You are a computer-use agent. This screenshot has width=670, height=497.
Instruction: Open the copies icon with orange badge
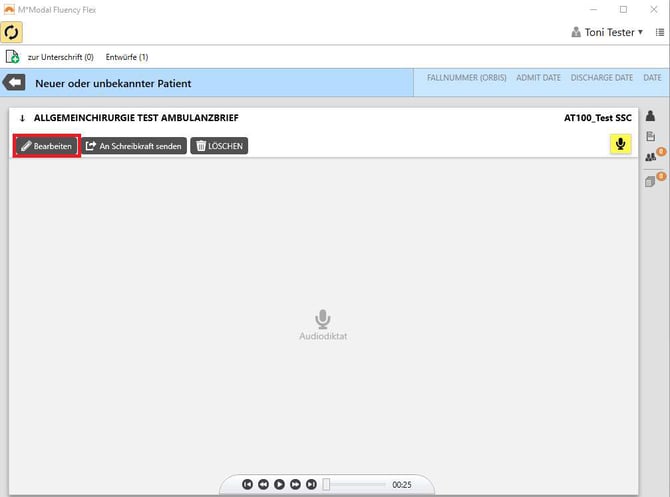651,181
